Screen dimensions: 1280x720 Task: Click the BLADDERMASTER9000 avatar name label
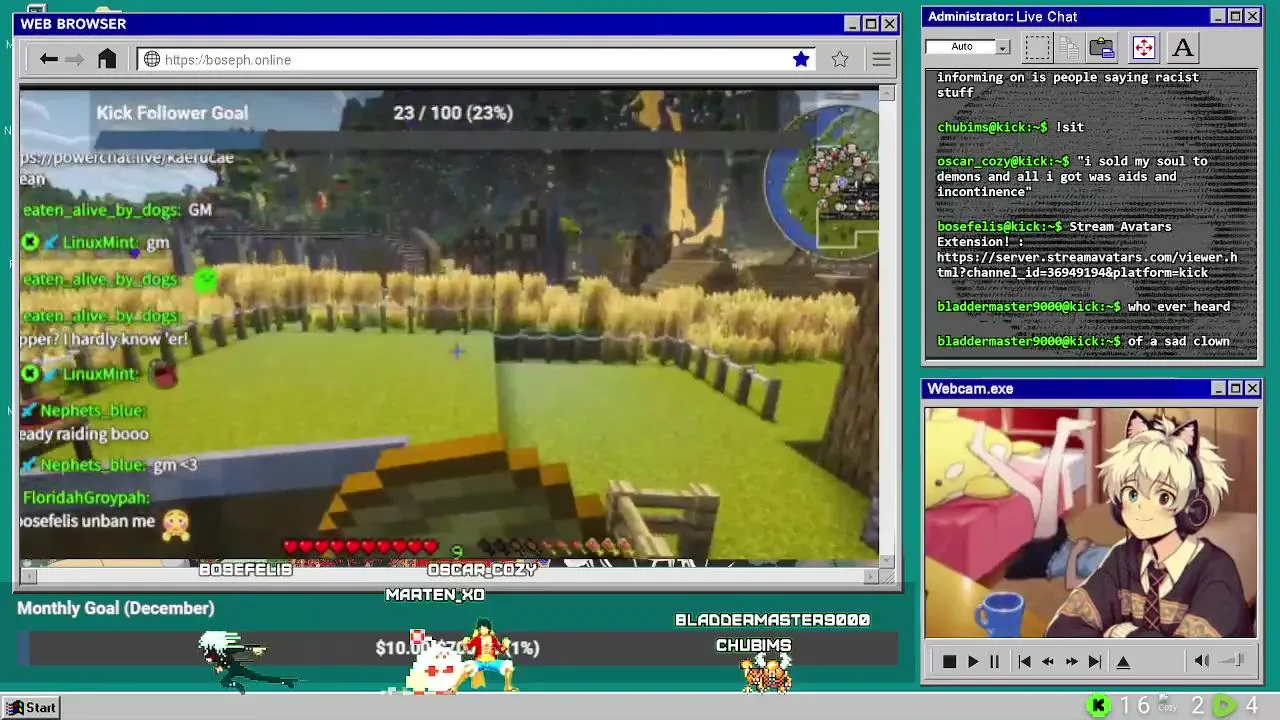tap(772, 620)
